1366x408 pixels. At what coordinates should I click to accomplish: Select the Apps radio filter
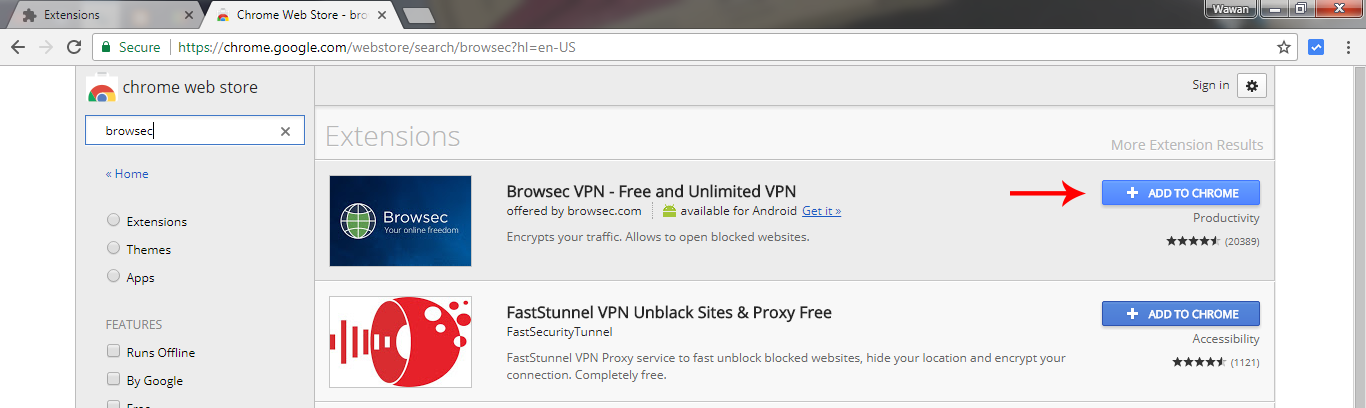[114, 277]
